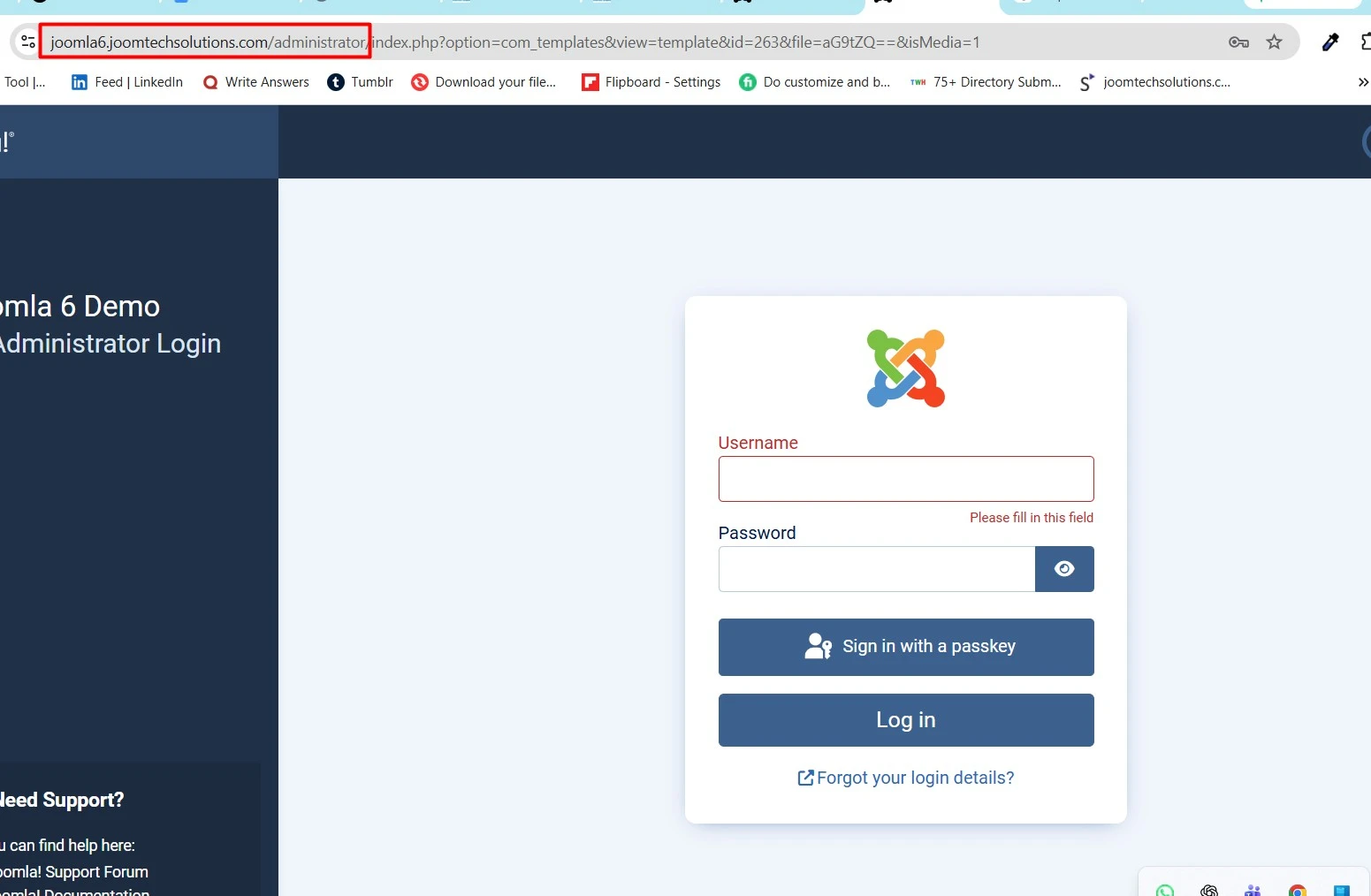The image size is (1371, 896).
Task: Click the Administrator Login heading text
Action: click(x=110, y=344)
